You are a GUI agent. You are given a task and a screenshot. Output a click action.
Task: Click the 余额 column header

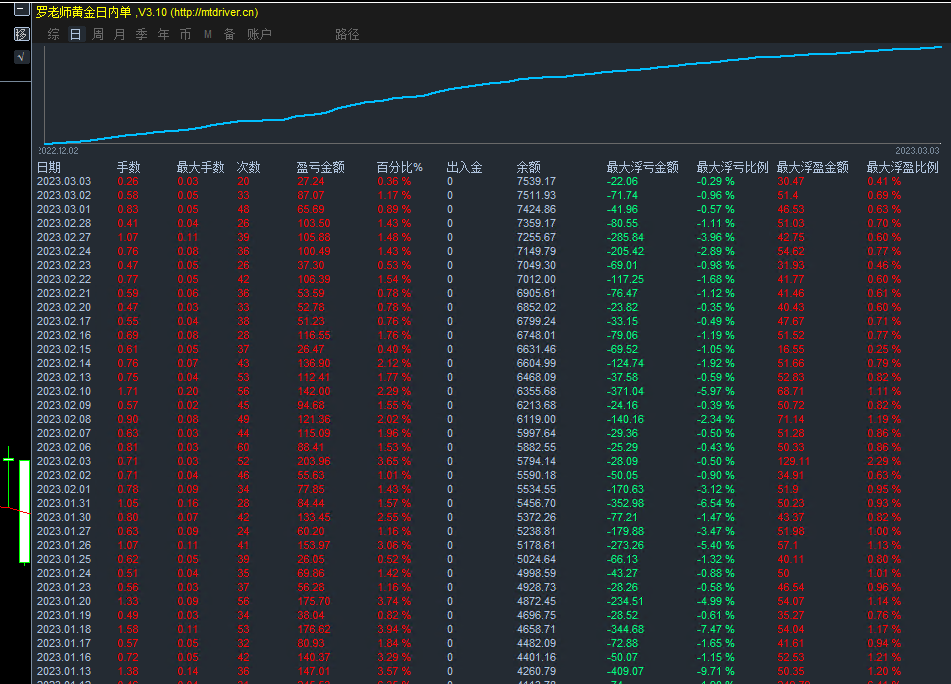click(529, 167)
